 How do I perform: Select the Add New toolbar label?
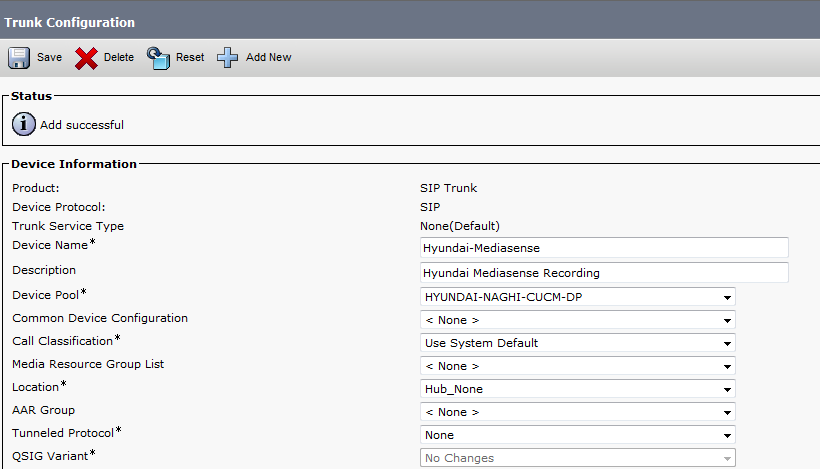268,58
